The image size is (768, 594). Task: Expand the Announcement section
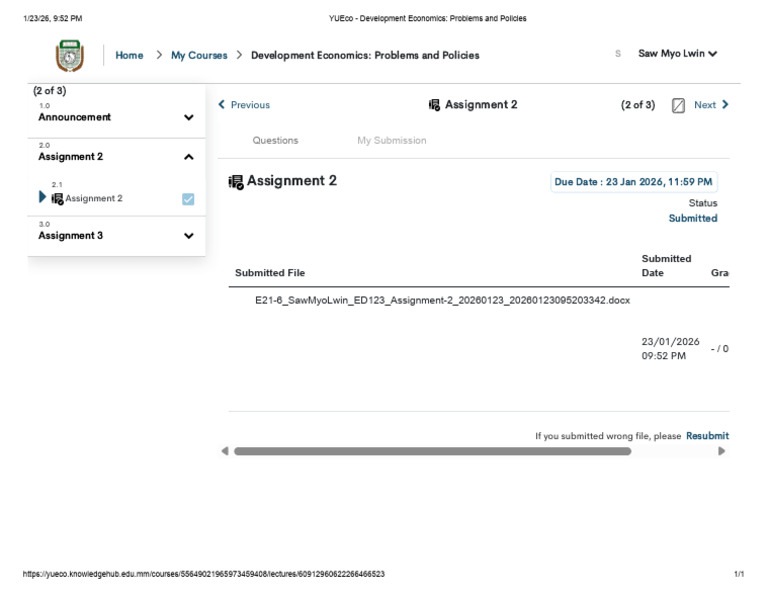pyautogui.click(x=189, y=118)
